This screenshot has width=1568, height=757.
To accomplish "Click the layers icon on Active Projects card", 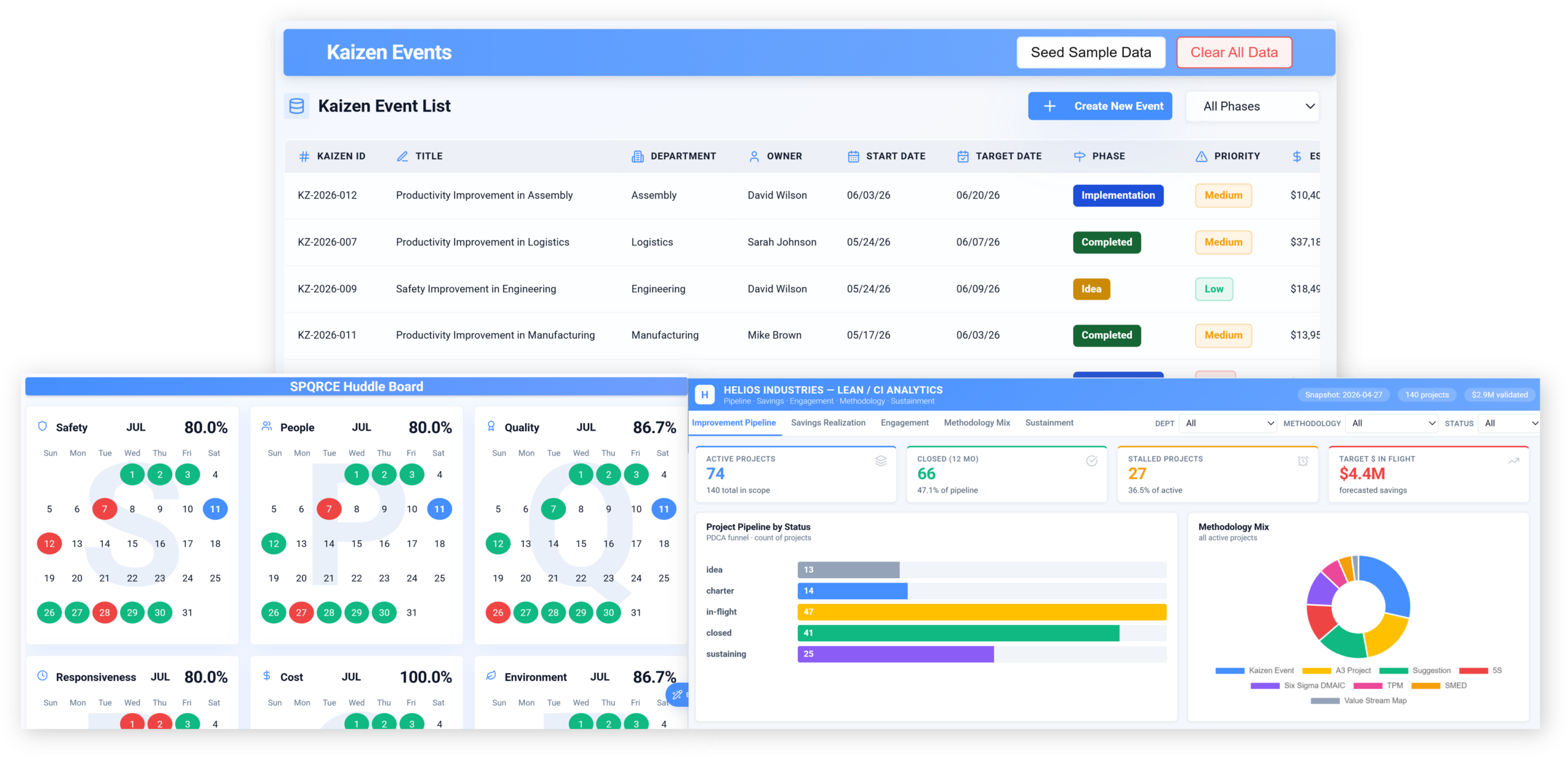I will pyautogui.click(x=881, y=461).
